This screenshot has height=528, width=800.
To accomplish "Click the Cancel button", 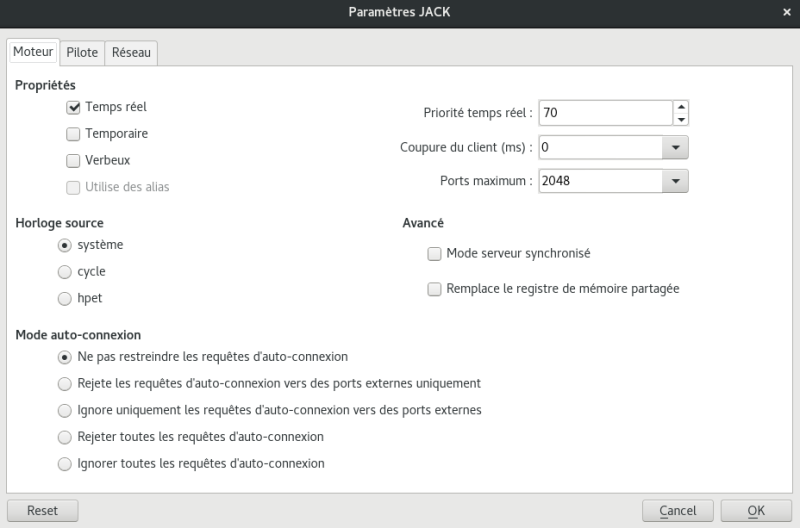I will [677, 511].
